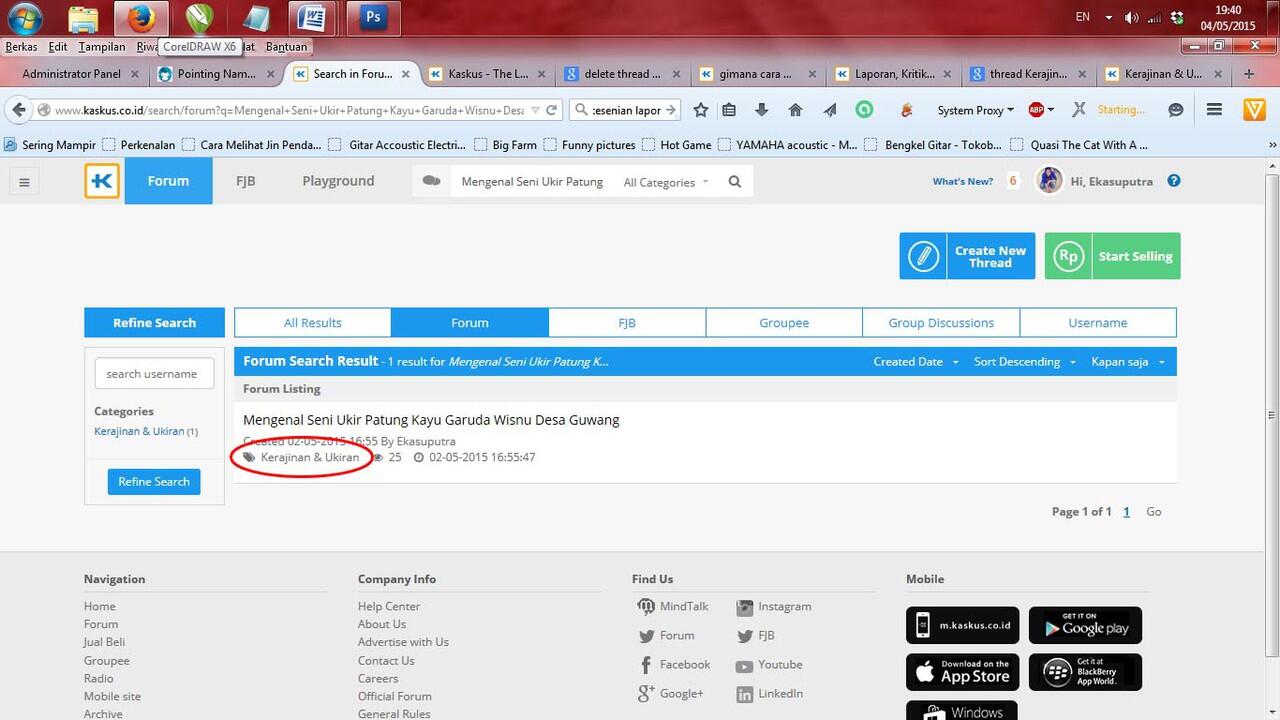Open the help question mark icon
1280x720 pixels.
[1174, 181]
